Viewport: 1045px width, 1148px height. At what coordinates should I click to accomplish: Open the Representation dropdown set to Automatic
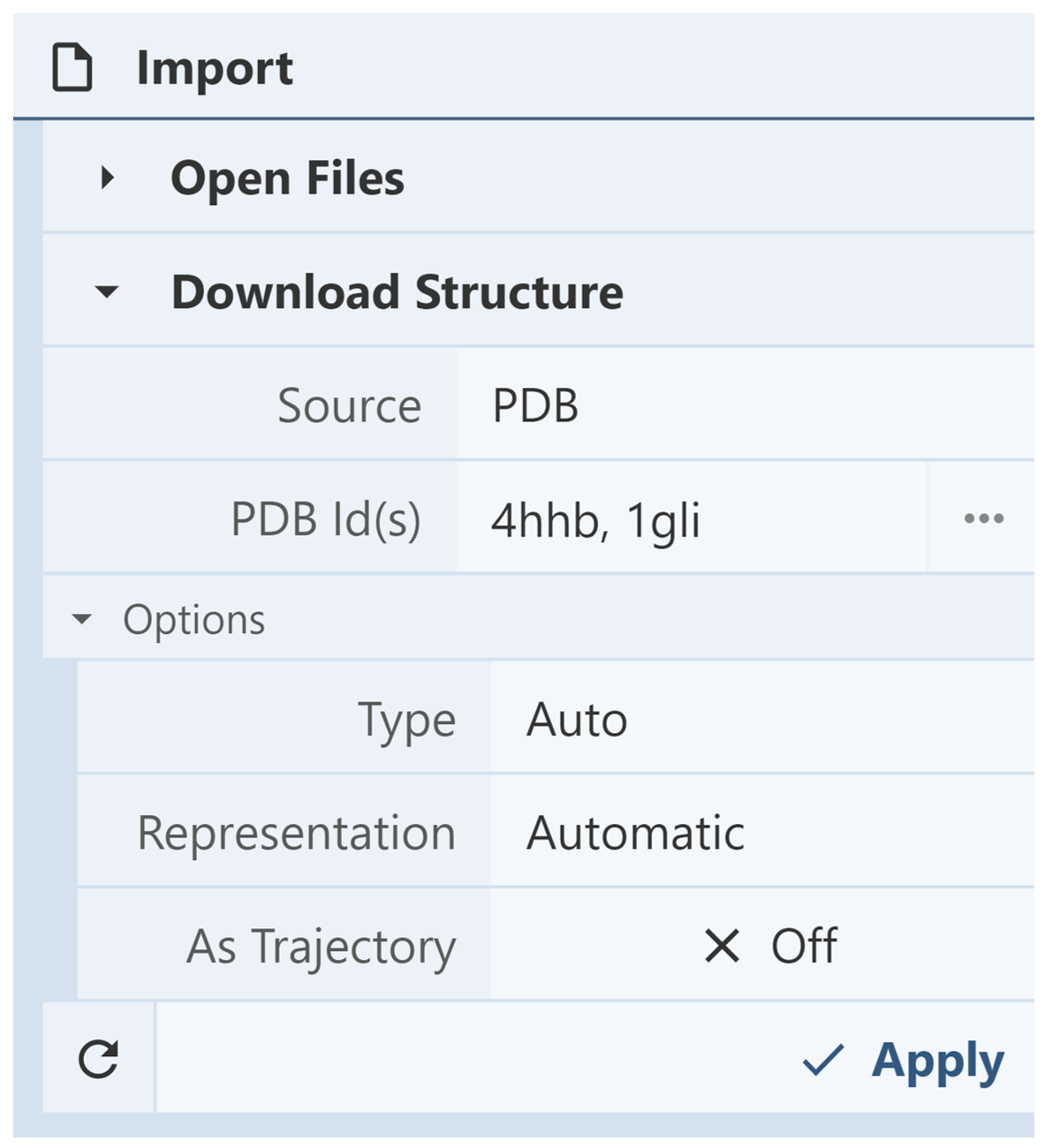[761, 833]
